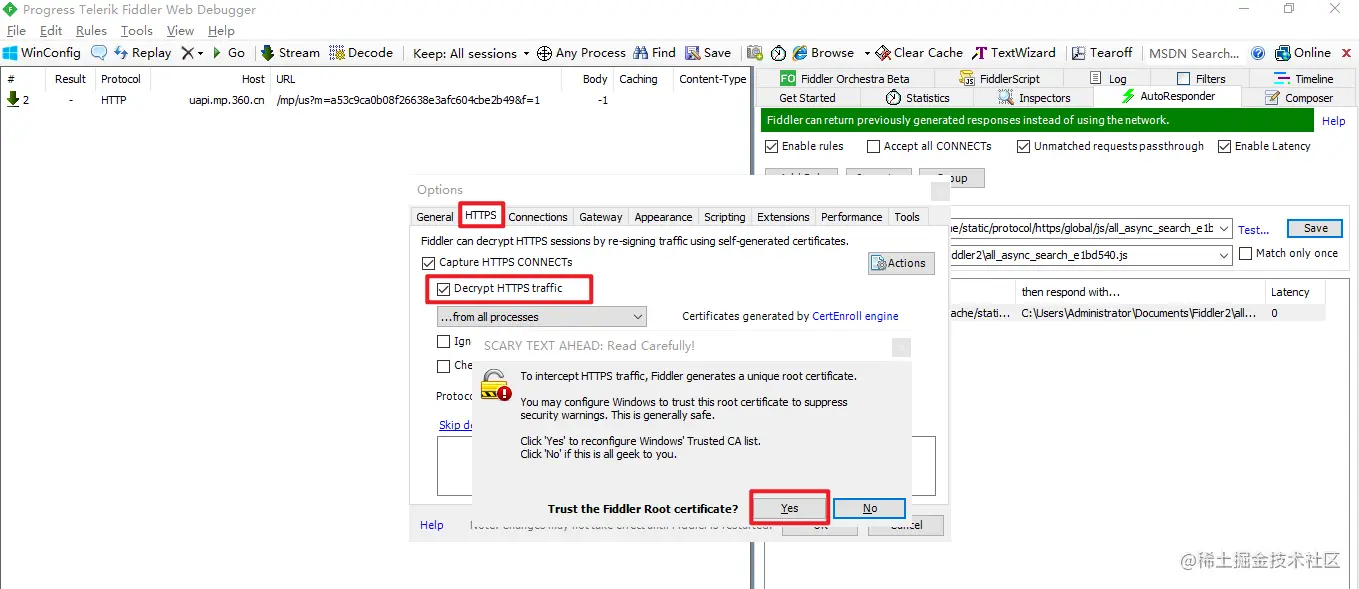The width and height of the screenshot is (1359, 589).
Task: Click Yes to trust Fiddler certificate
Action: point(790,508)
